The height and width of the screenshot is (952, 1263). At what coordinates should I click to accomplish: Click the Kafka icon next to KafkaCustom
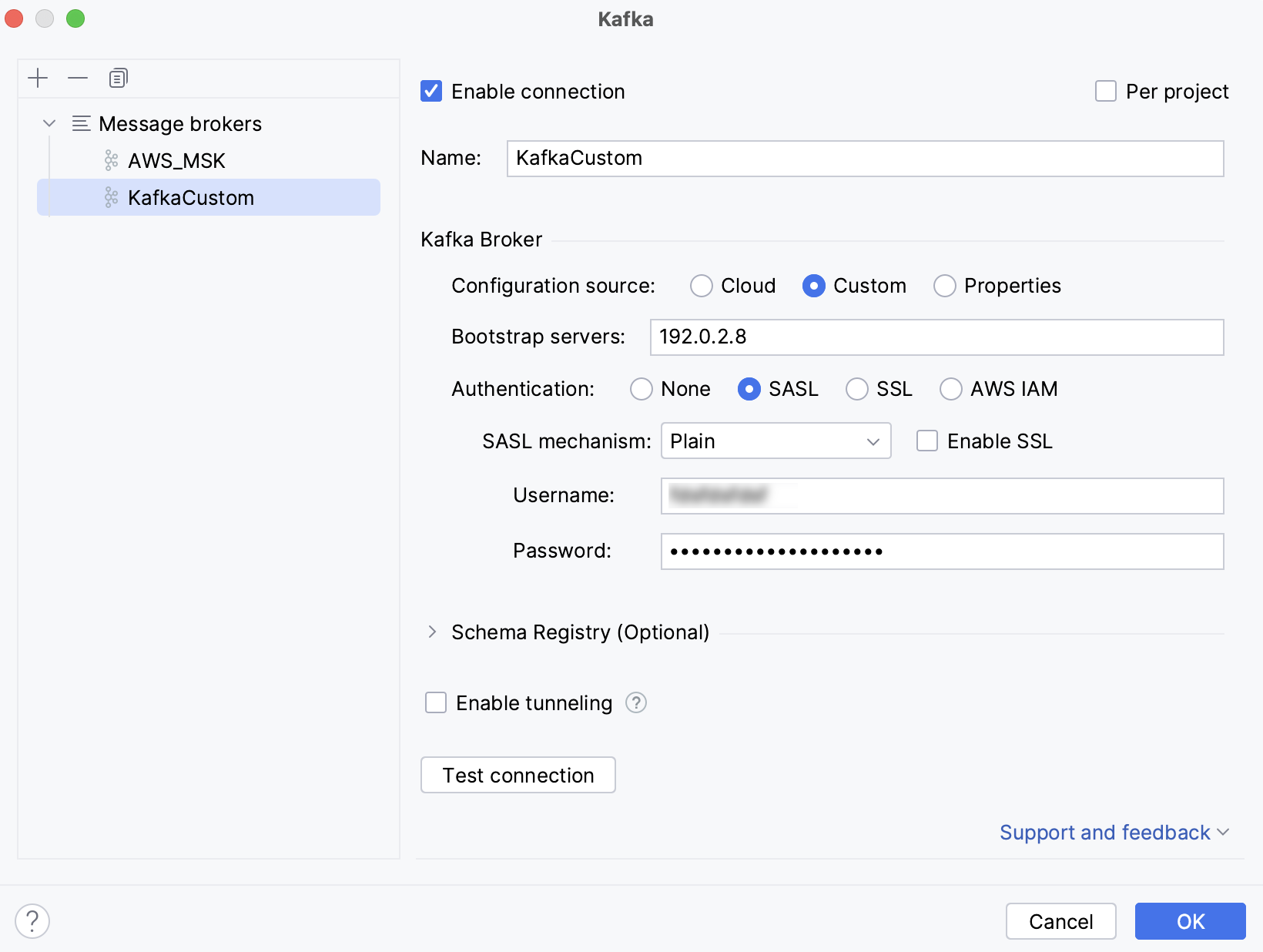click(x=110, y=197)
